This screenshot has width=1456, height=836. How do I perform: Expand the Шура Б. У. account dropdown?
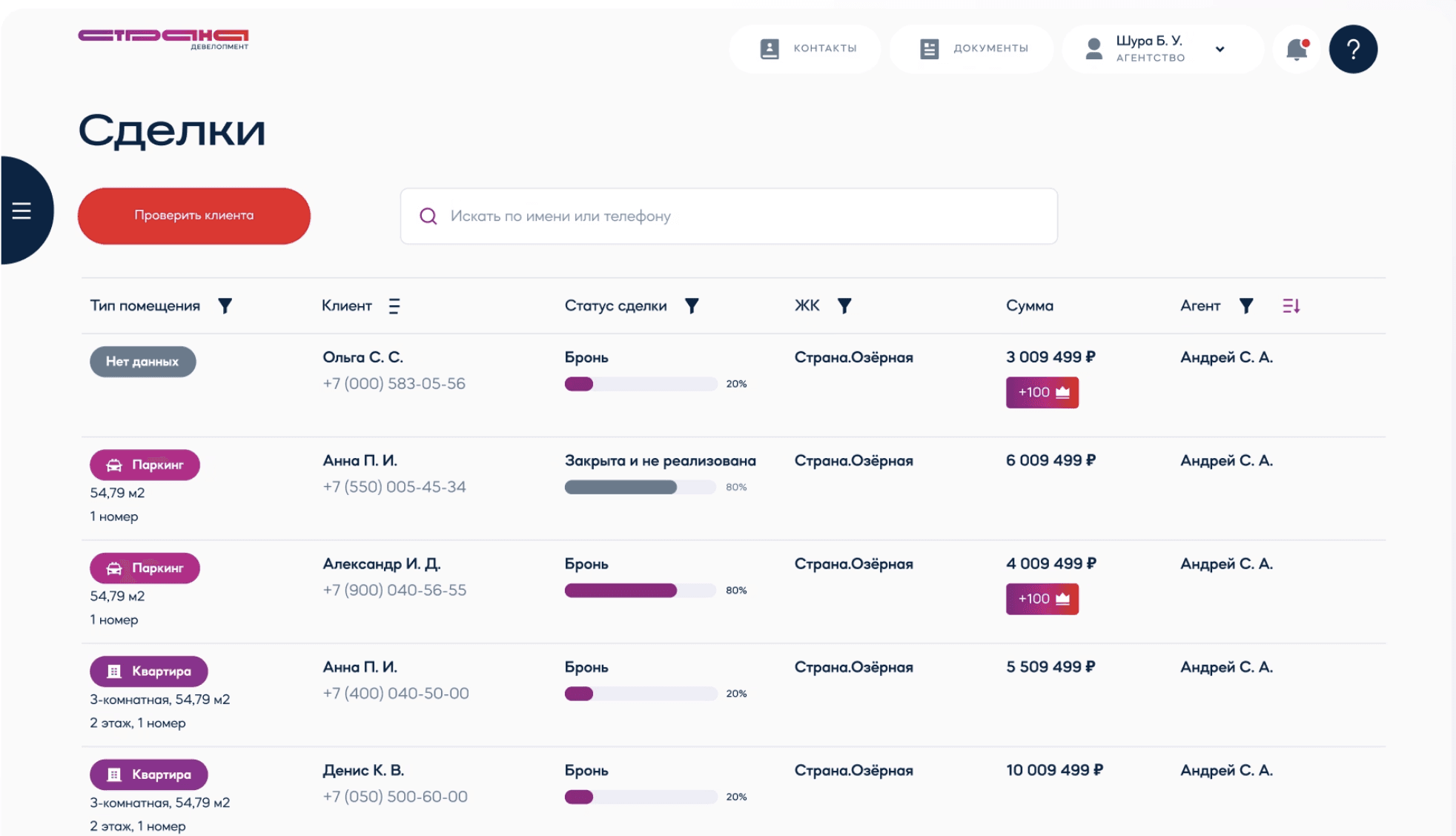1220,50
